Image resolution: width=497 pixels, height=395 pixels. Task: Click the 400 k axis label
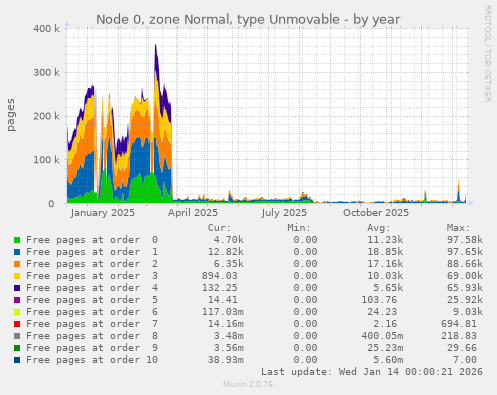click(x=46, y=28)
